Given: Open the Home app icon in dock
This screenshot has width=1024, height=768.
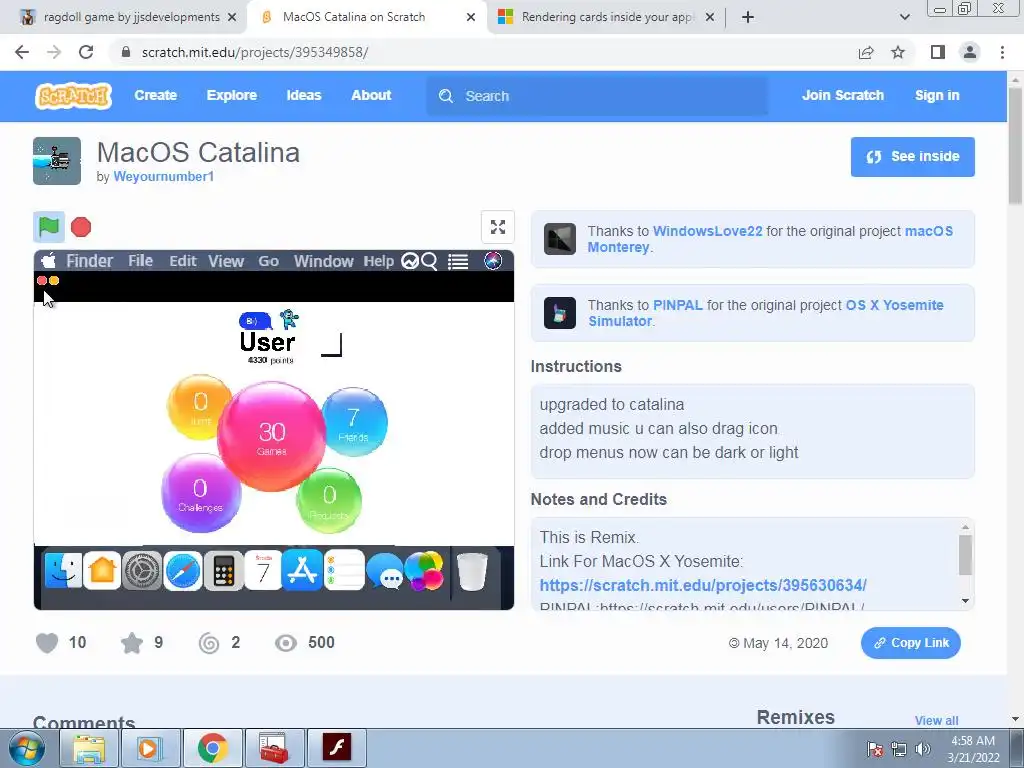Looking at the screenshot, I should (x=103, y=571).
